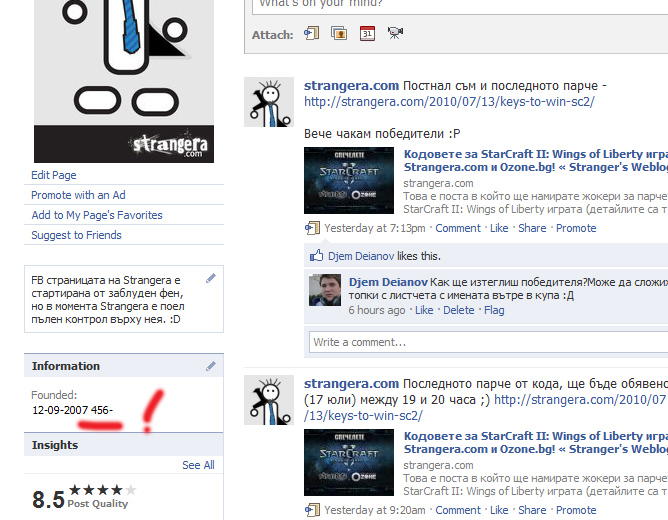Open See All under Insights
Screen dimensions: 668x520
coord(198,465)
